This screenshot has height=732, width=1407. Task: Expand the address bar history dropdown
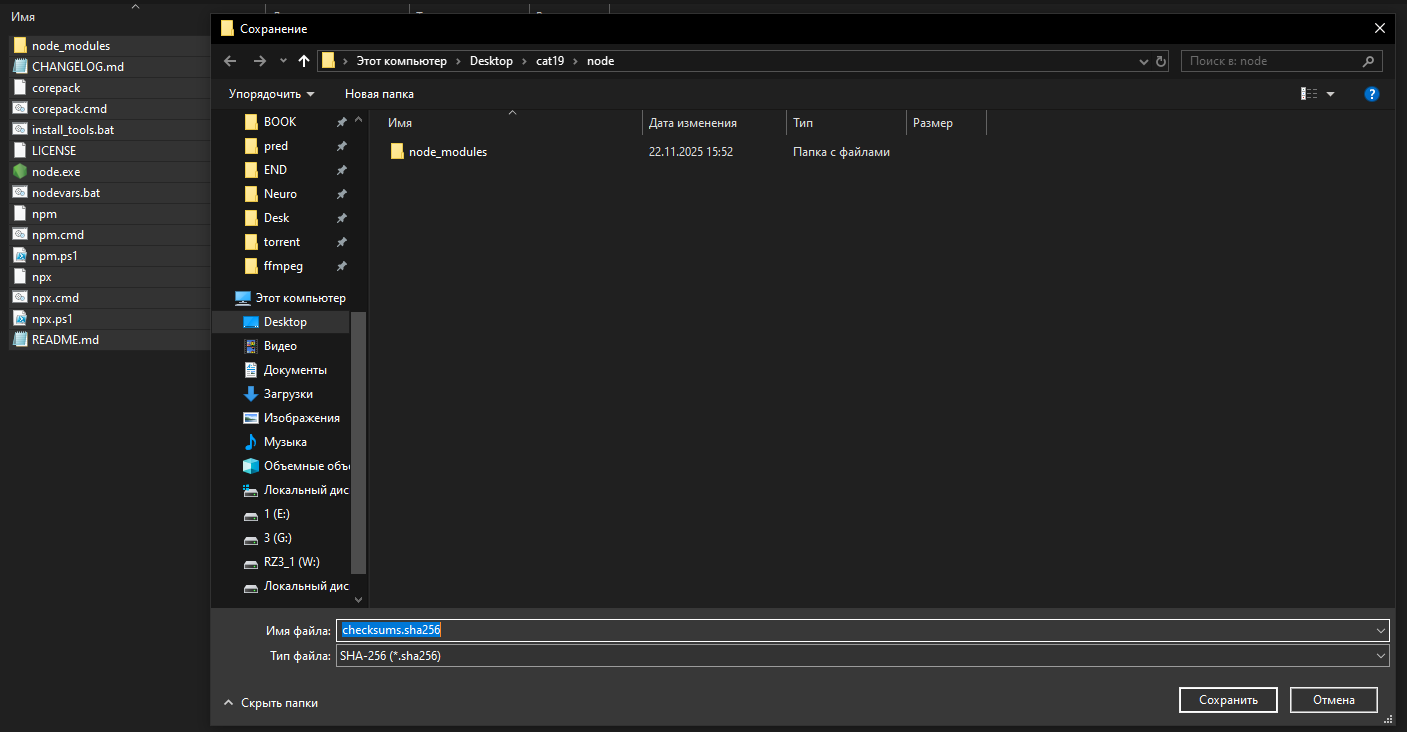1145,61
